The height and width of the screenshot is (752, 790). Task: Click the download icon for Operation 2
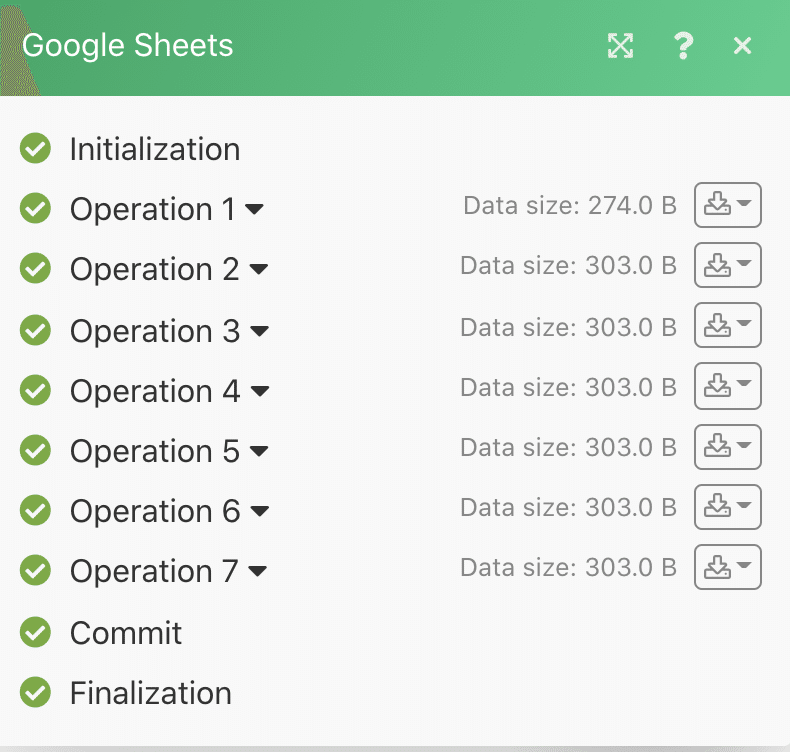pos(727,265)
